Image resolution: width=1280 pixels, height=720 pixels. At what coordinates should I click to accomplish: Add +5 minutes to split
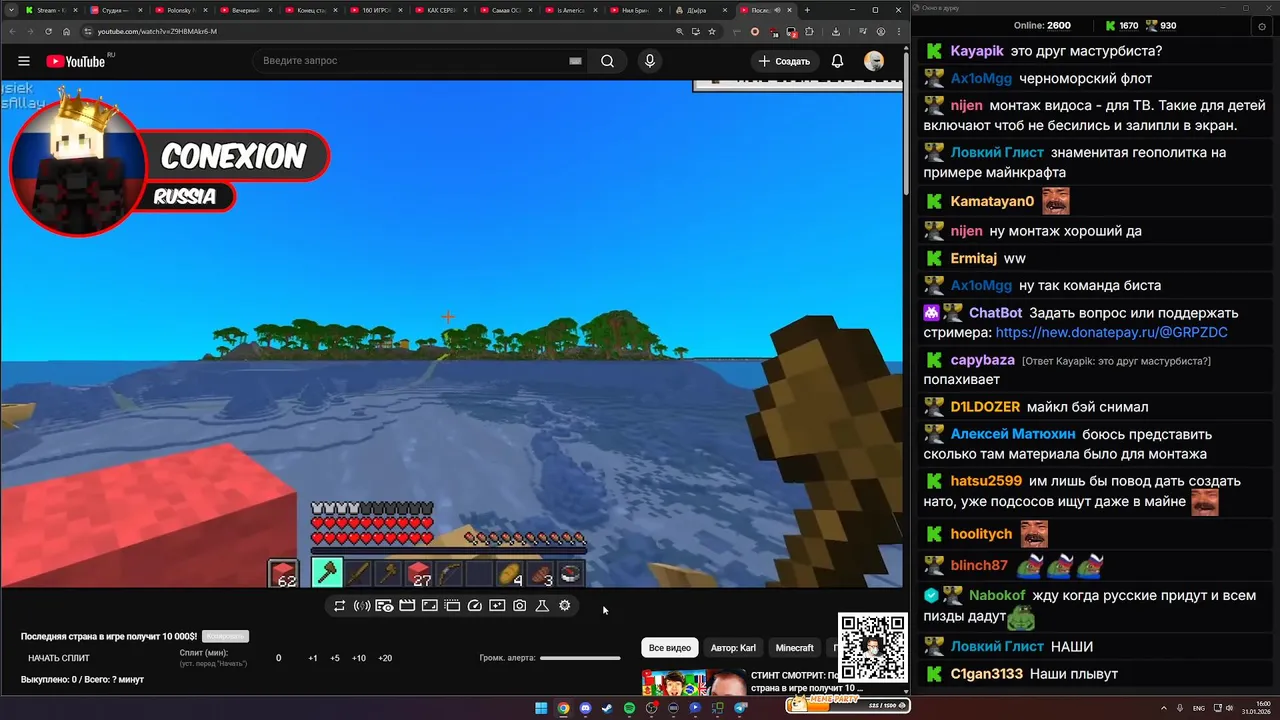tap(335, 658)
